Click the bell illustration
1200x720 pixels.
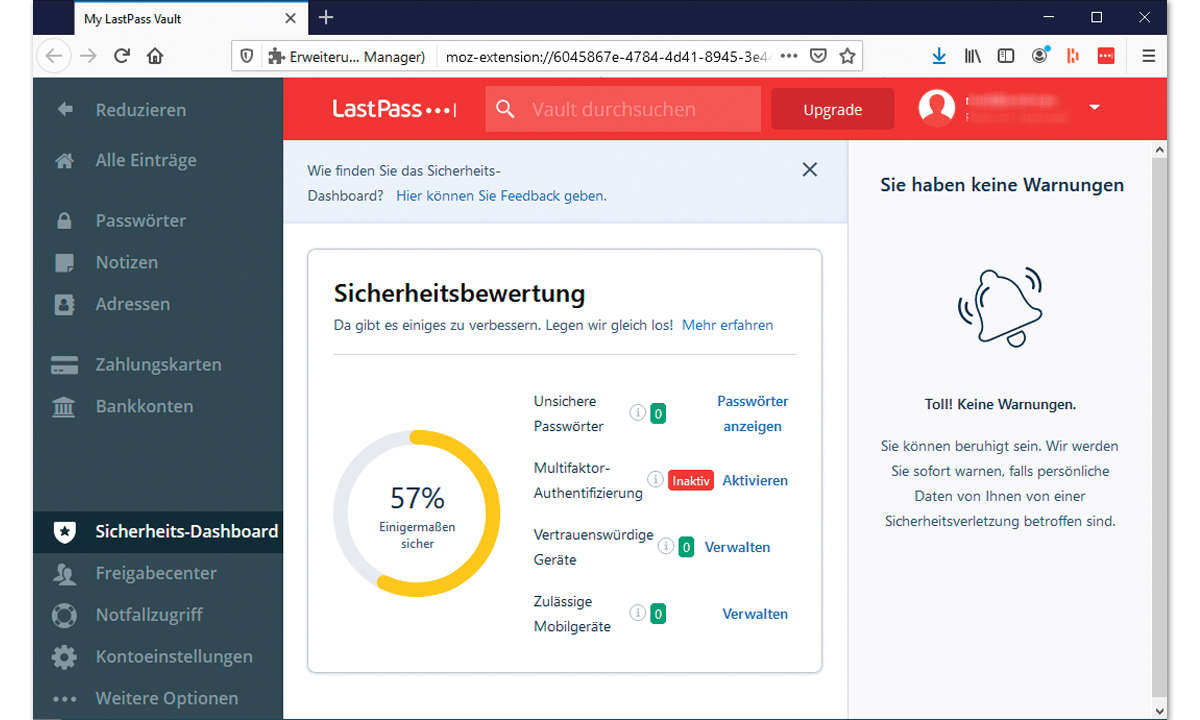point(1000,306)
